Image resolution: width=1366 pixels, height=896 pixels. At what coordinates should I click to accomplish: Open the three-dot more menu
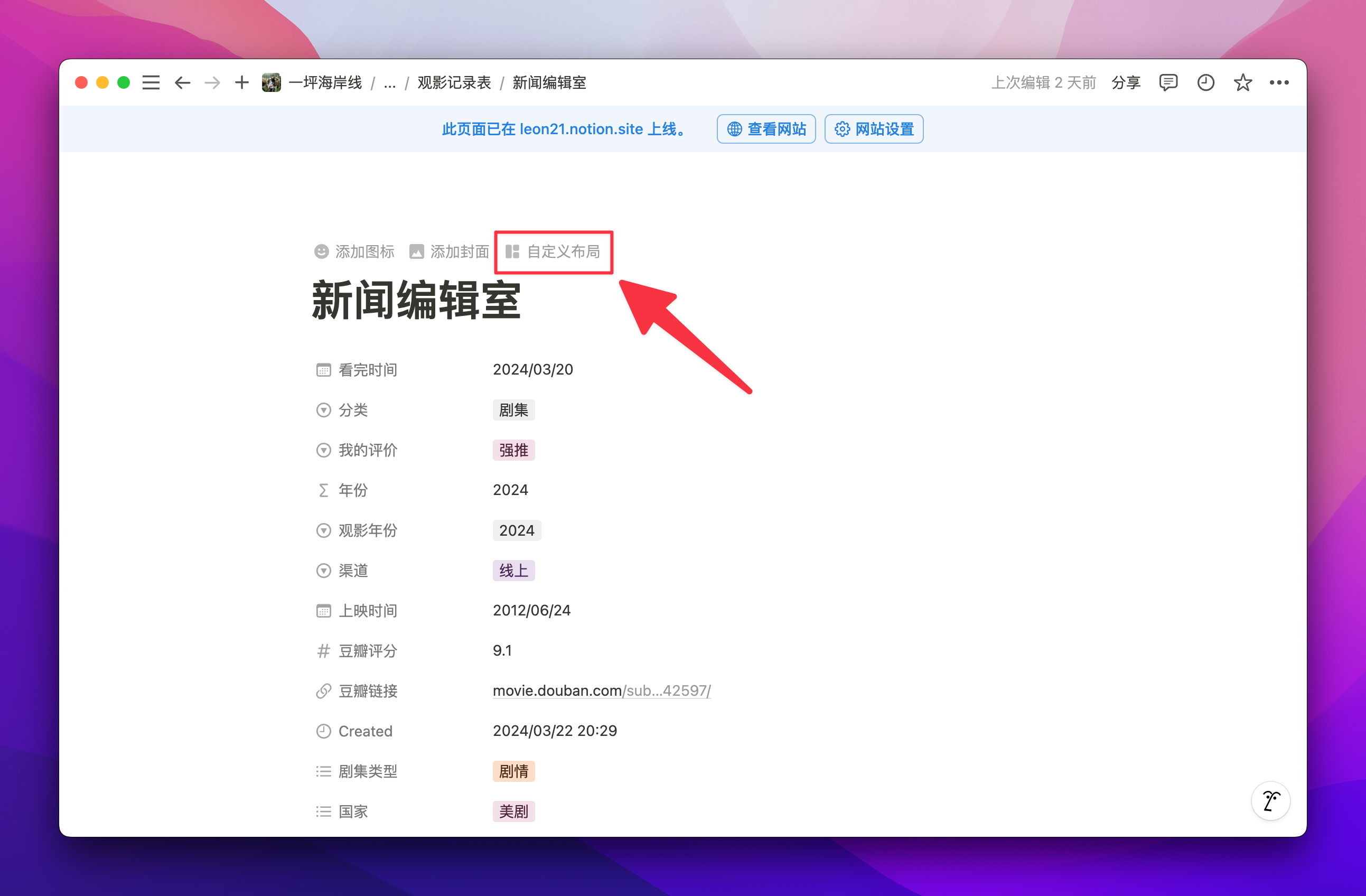pos(1279,82)
